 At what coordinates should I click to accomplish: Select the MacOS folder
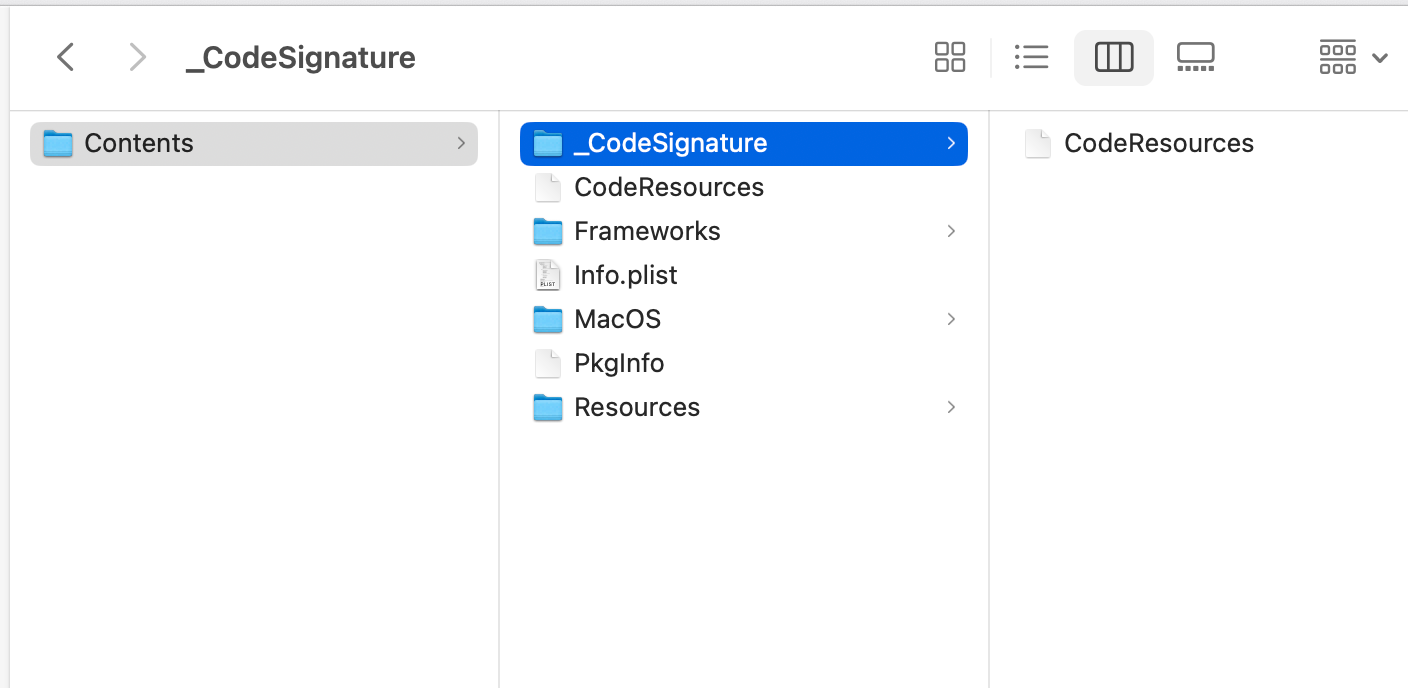point(617,319)
